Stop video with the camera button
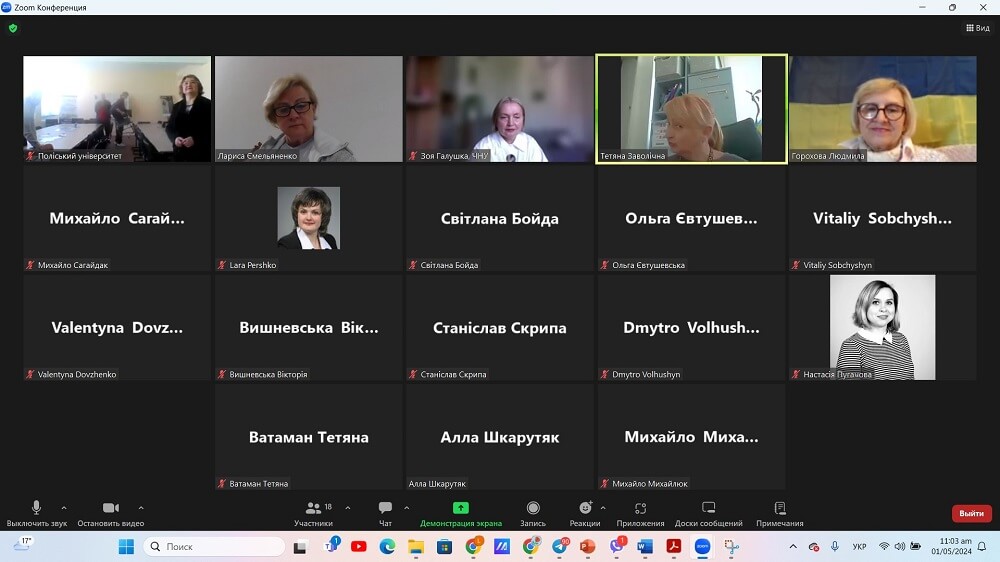Image resolution: width=1000 pixels, height=562 pixels. (x=111, y=508)
